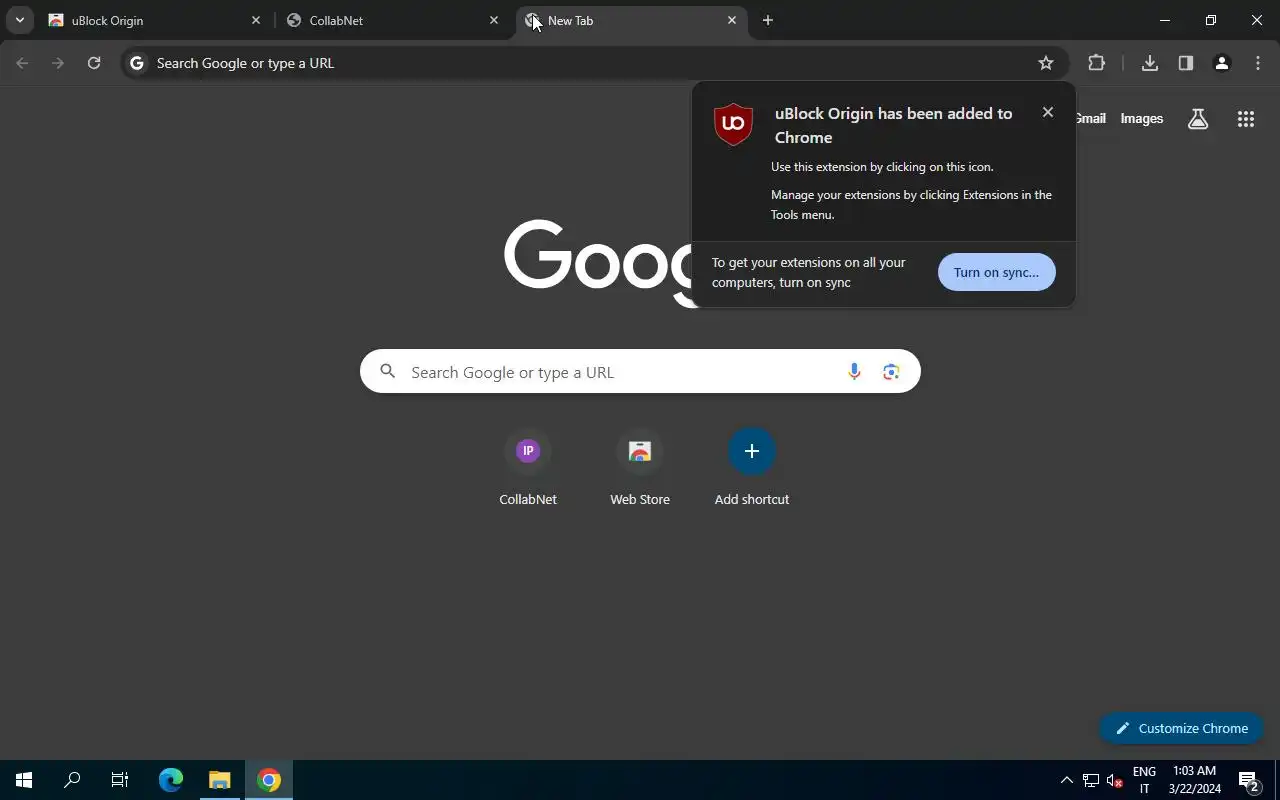The height and width of the screenshot is (800, 1280).
Task: Click the uBlock Origin shield icon
Action: coord(733,124)
